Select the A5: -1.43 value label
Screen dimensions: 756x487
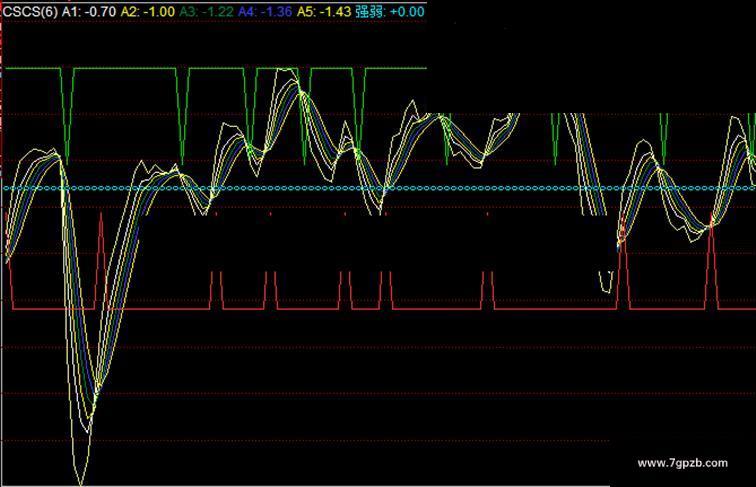324,12
